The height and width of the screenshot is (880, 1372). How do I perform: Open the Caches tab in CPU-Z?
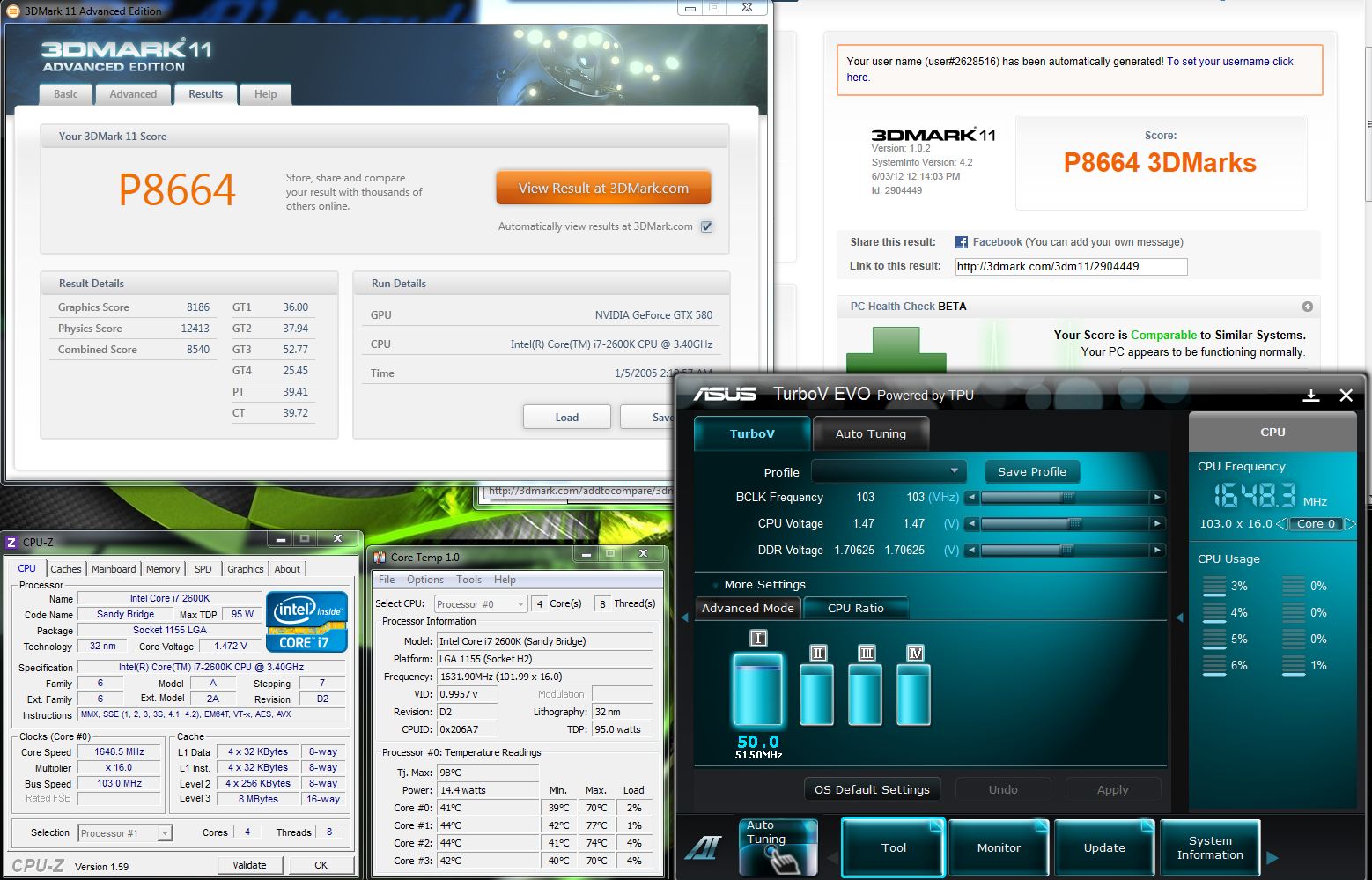pyautogui.click(x=66, y=569)
